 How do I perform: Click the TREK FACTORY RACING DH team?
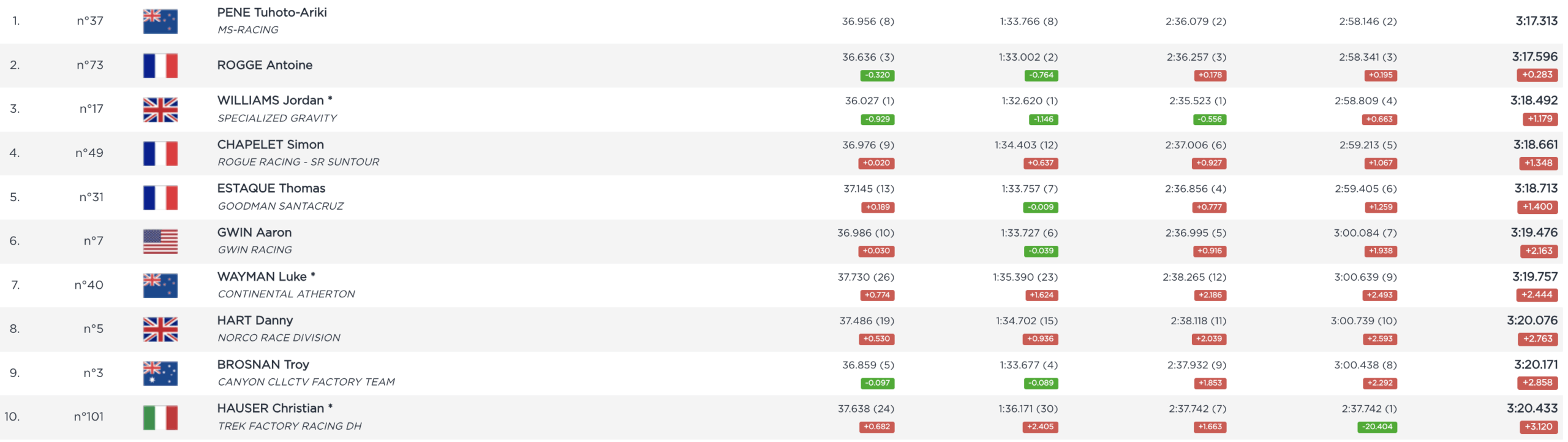click(289, 426)
